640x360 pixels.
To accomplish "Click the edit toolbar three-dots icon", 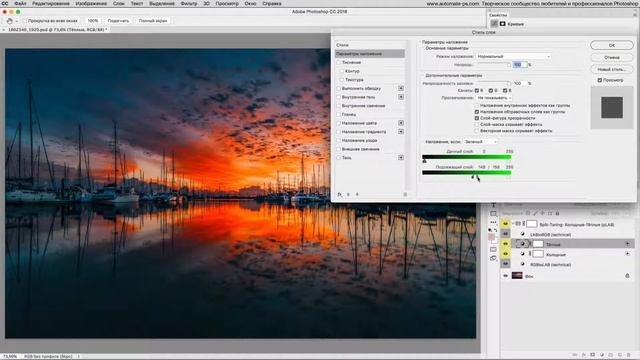I will pyautogui.click(x=493, y=222).
